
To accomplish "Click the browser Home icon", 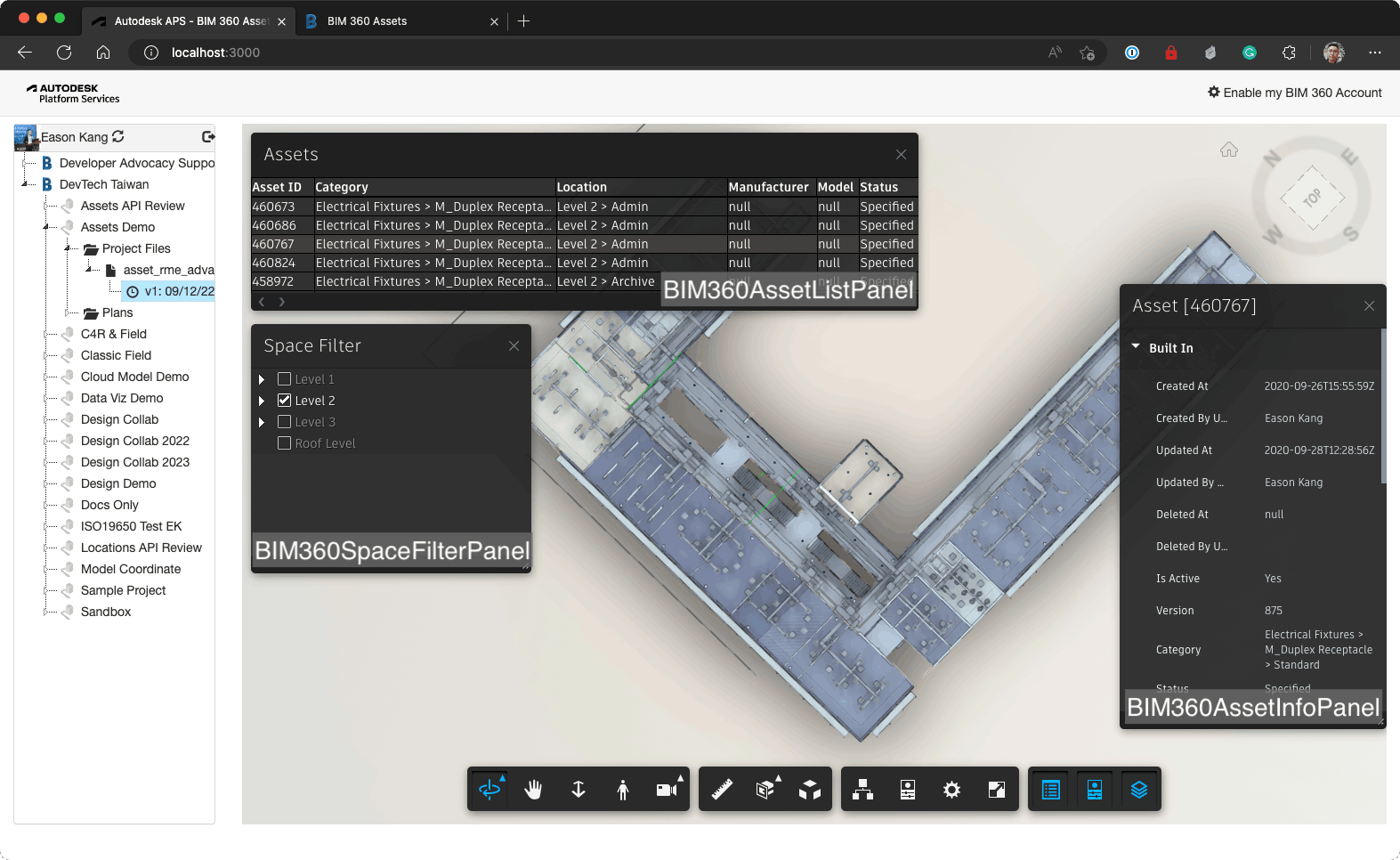I will coord(103,53).
